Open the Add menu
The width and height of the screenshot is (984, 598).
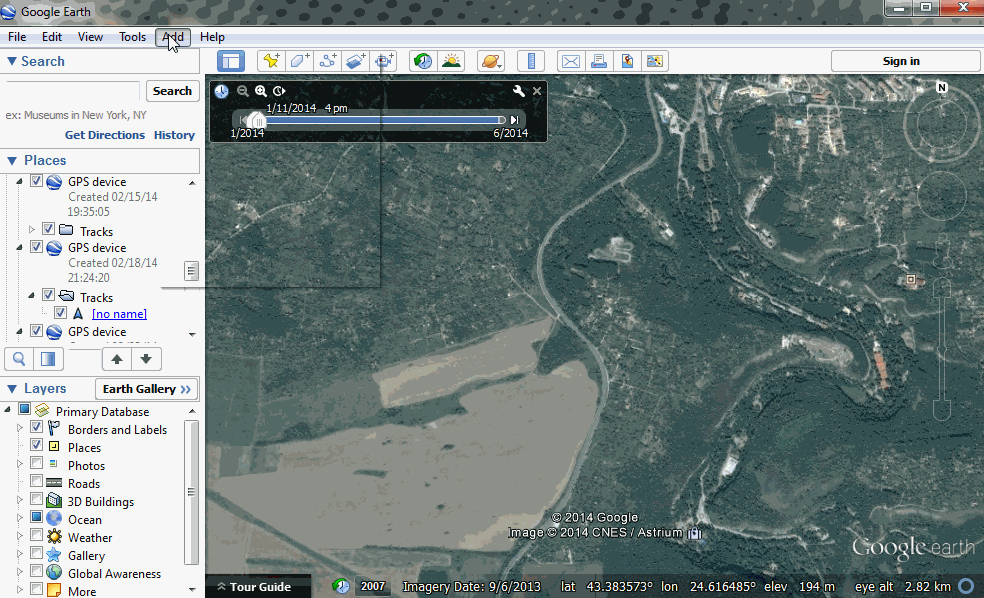pos(173,37)
